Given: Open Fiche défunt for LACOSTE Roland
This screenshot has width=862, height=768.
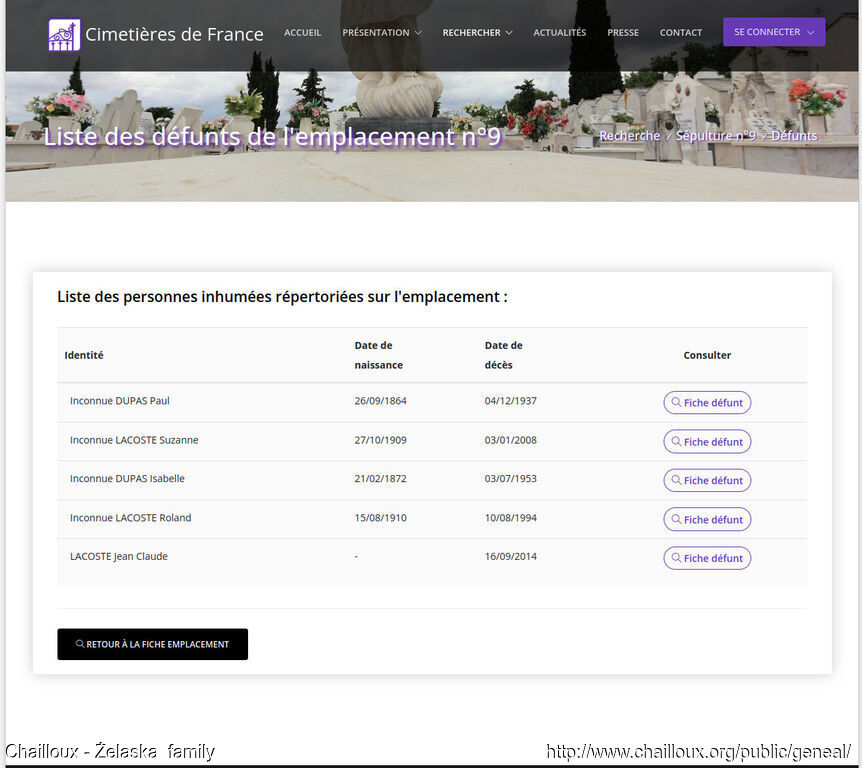Looking at the screenshot, I should [x=707, y=520].
